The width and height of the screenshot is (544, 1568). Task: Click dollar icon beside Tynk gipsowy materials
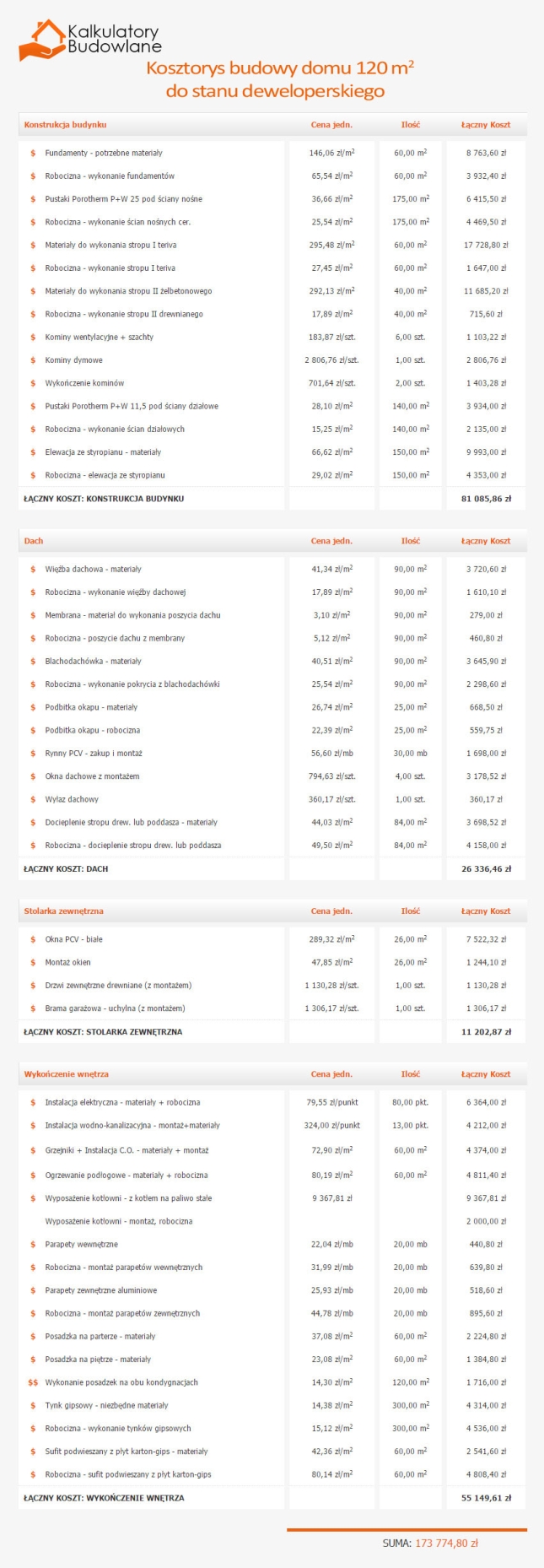coord(33,1406)
